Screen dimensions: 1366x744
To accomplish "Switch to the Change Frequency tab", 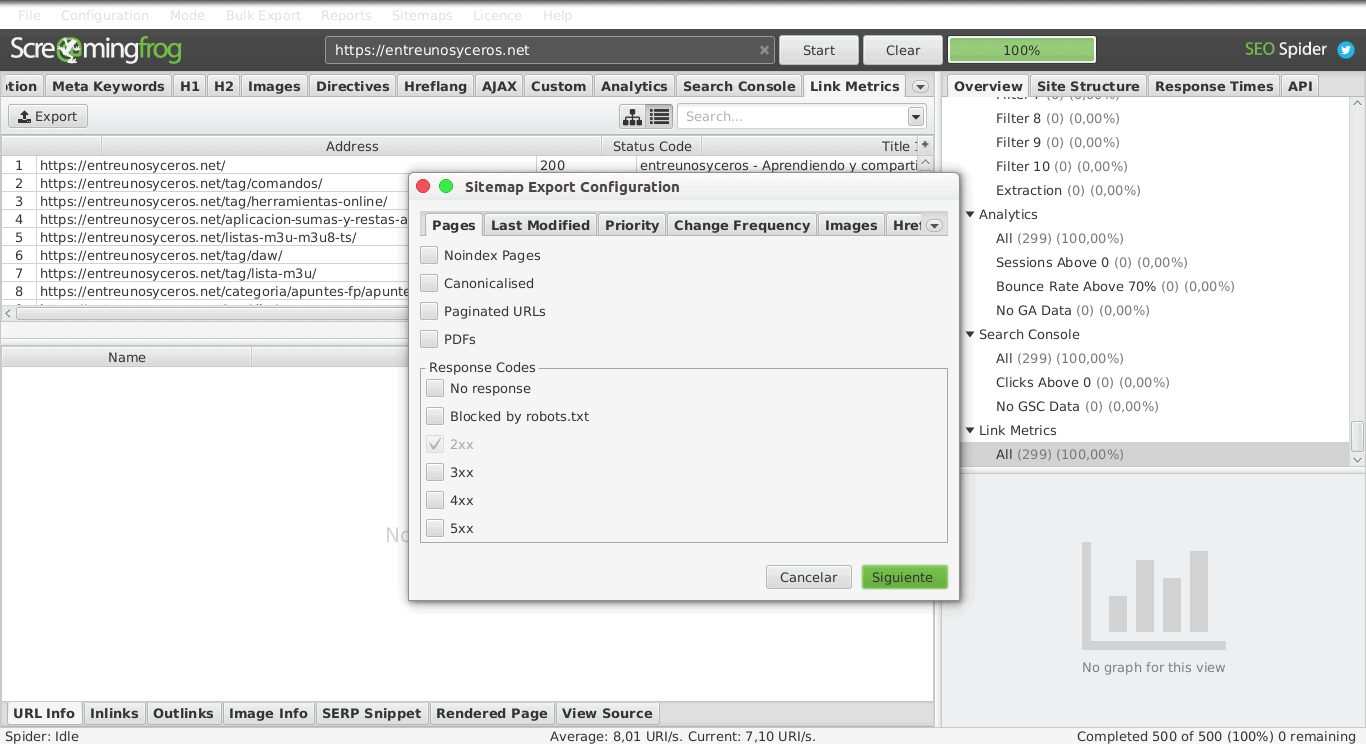I will (x=742, y=225).
